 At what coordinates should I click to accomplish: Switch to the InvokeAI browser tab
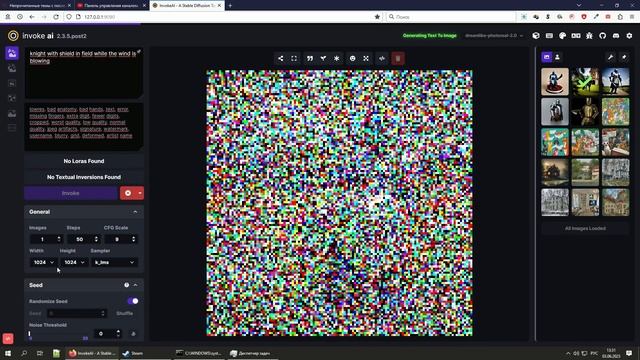click(x=187, y=5)
